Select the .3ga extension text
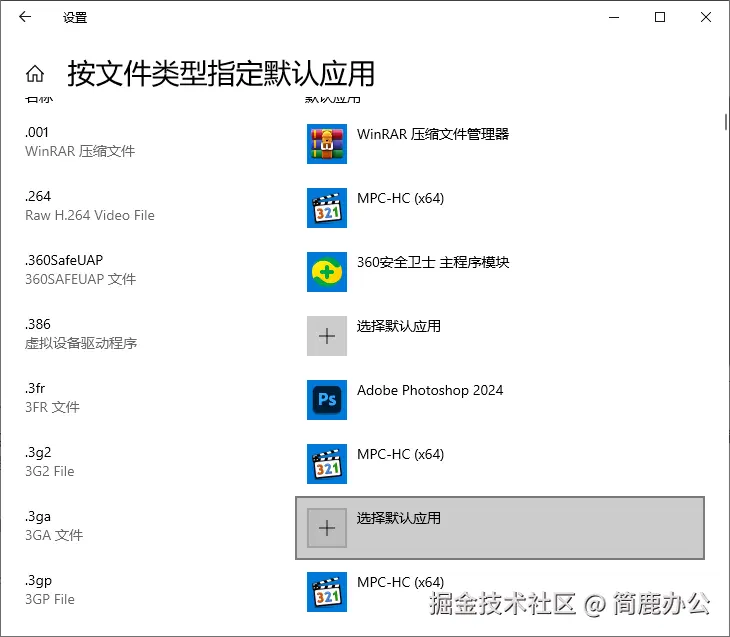This screenshot has height=637, width=730. [x=38, y=516]
